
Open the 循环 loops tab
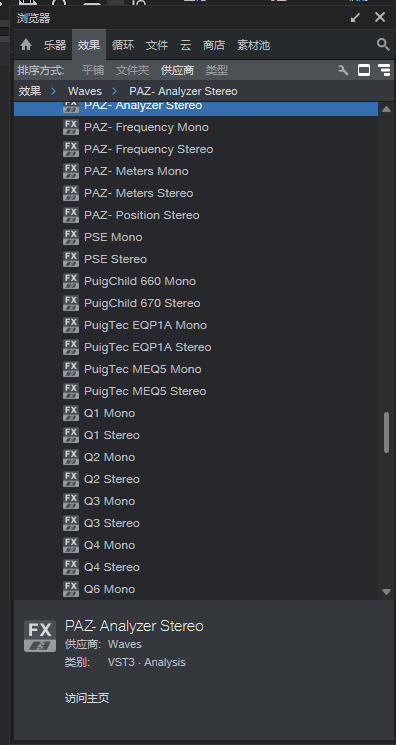point(123,45)
